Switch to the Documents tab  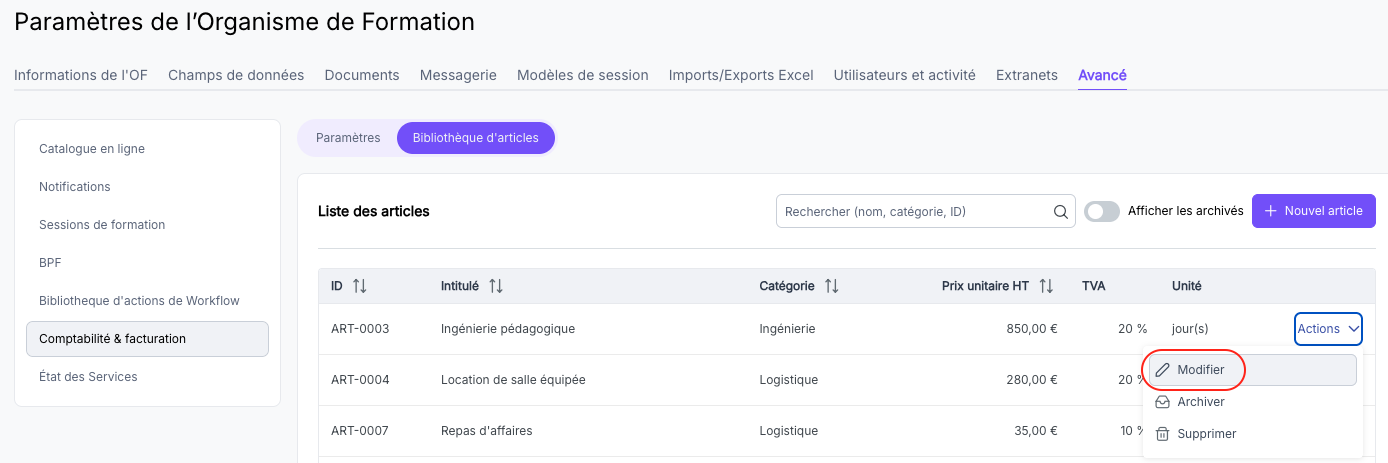[362, 75]
